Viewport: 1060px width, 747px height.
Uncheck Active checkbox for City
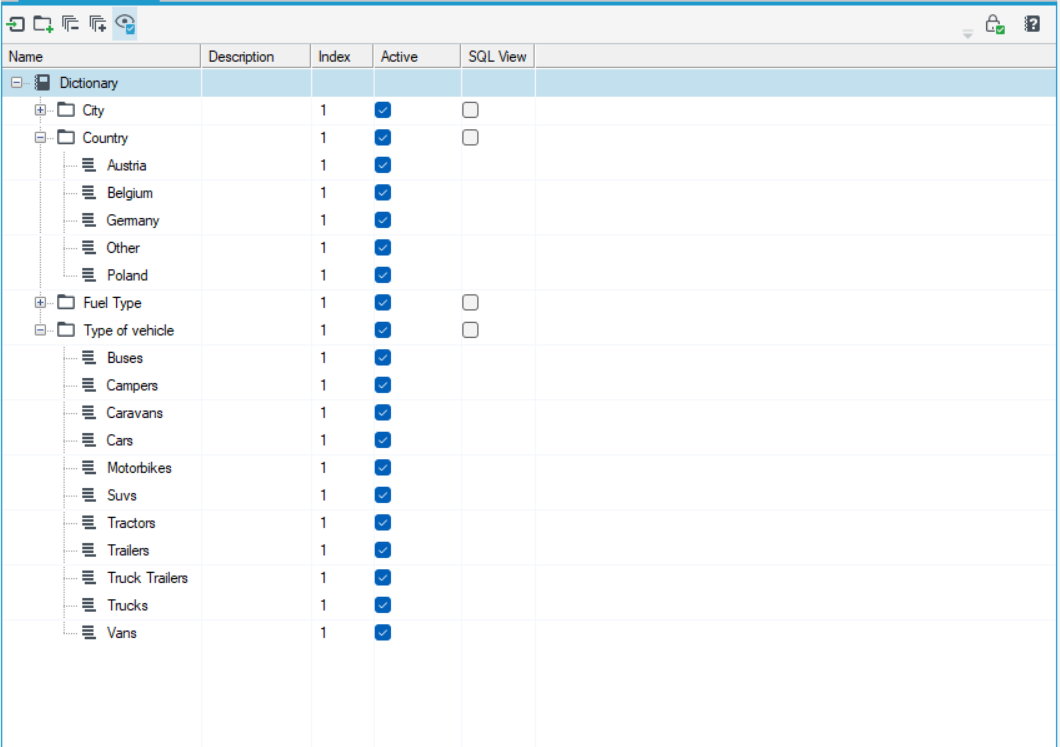pyautogui.click(x=383, y=110)
